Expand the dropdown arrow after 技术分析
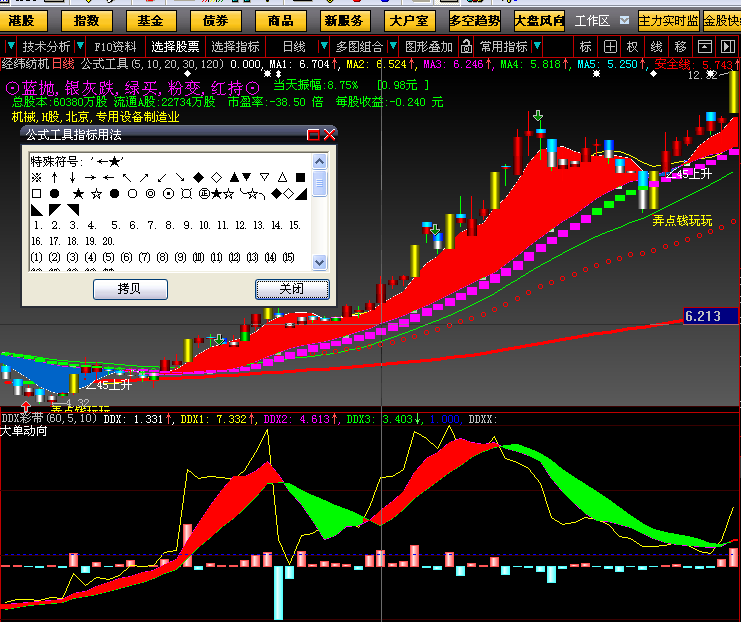741x622 pixels. pos(80,46)
